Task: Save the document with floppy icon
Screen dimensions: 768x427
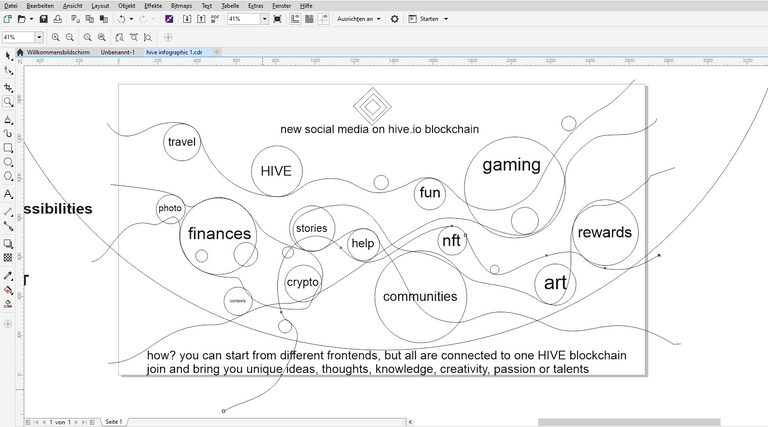Action: 44,19
